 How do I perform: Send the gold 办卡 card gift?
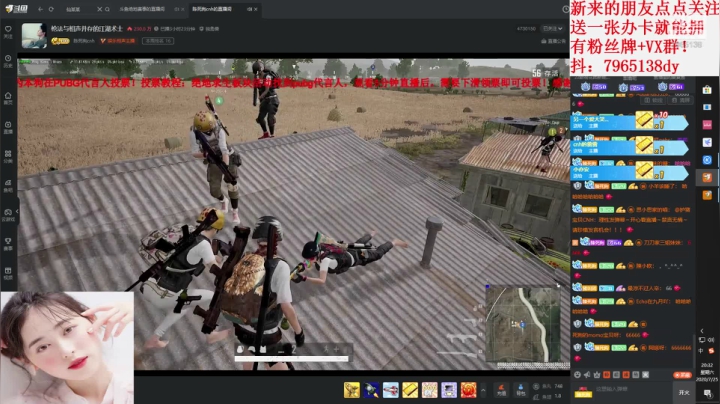(410, 390)
